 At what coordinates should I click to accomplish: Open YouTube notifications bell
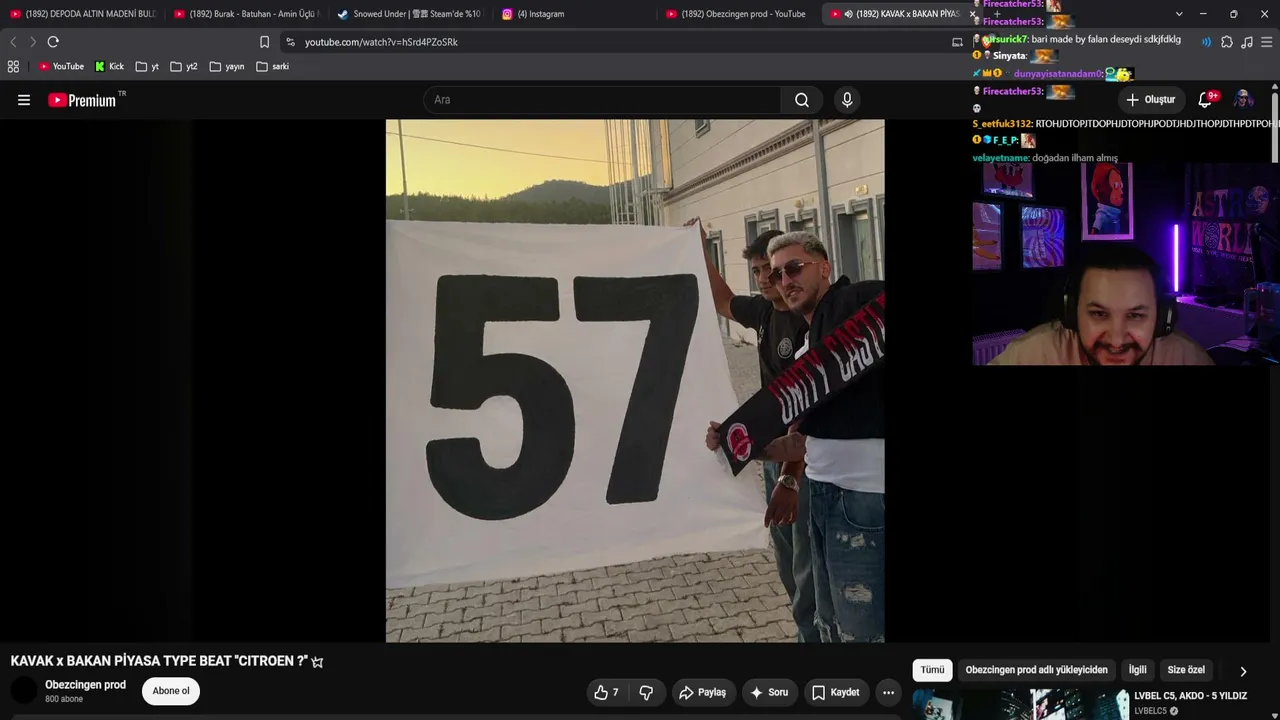1206,100
